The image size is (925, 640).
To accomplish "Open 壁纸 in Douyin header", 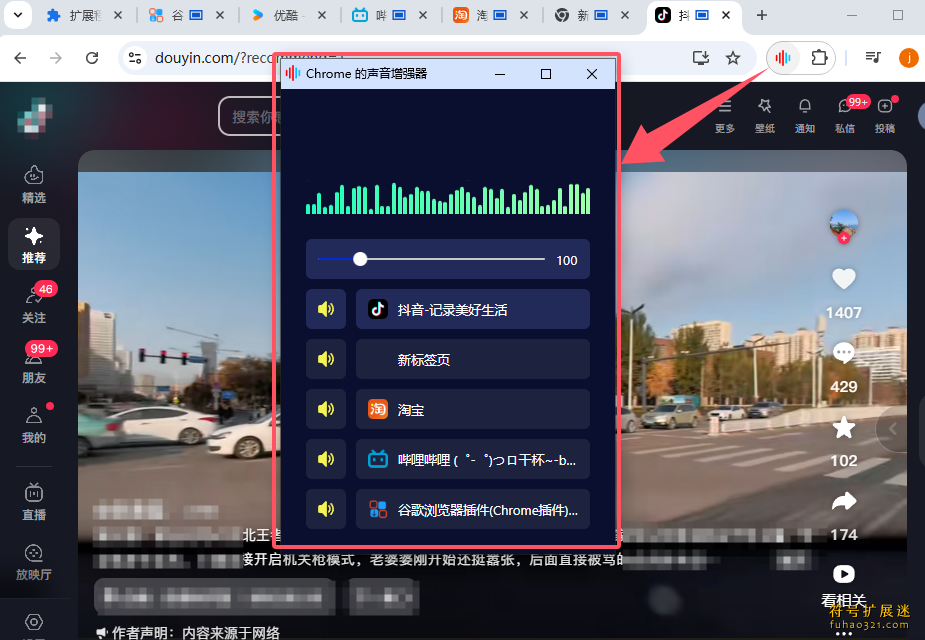I will coord(765,116).
